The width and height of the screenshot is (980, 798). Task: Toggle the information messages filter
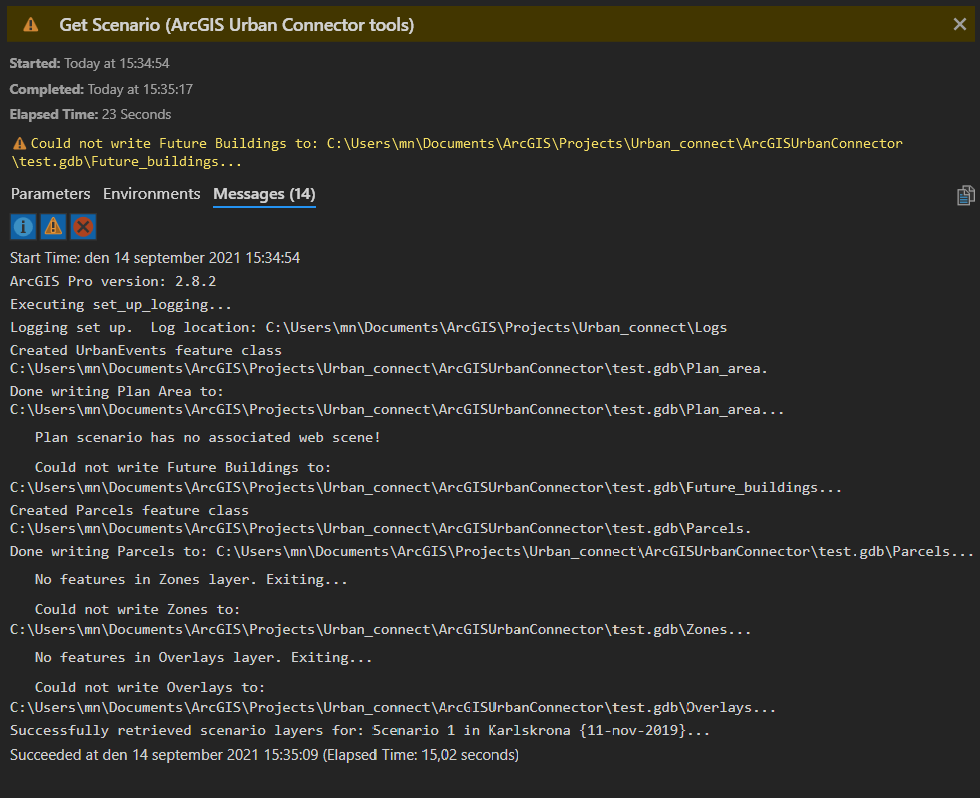[x=23, y=227]
